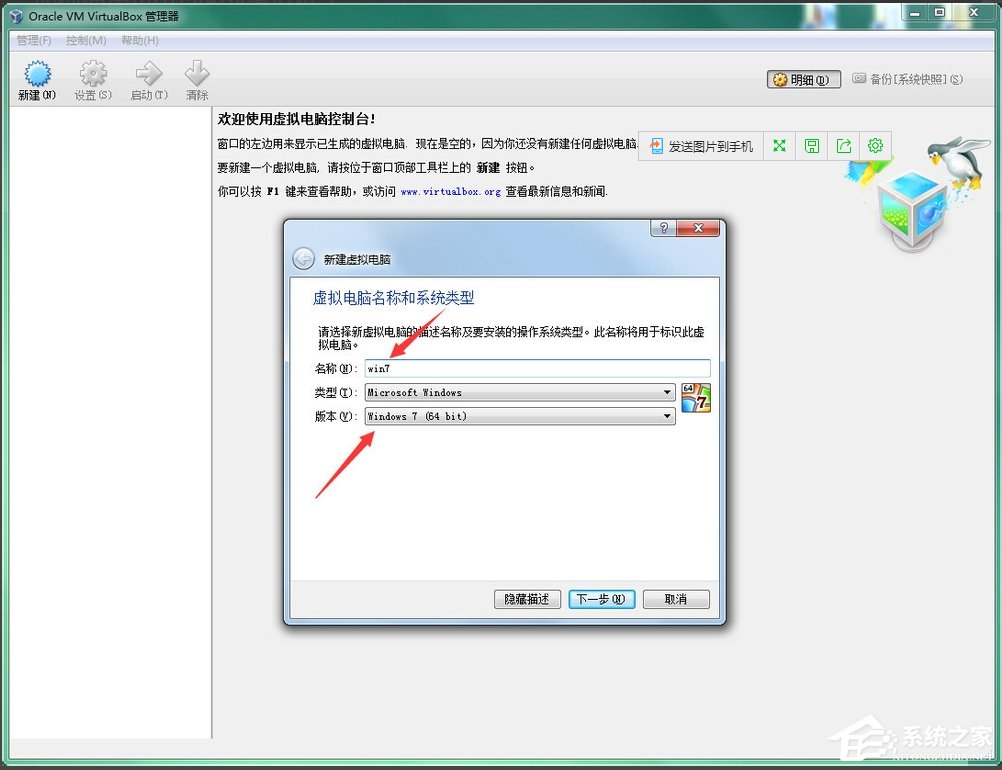Expand the 版本 version dropdown
The image size is (1002, 770).
(x=668, y=416)
